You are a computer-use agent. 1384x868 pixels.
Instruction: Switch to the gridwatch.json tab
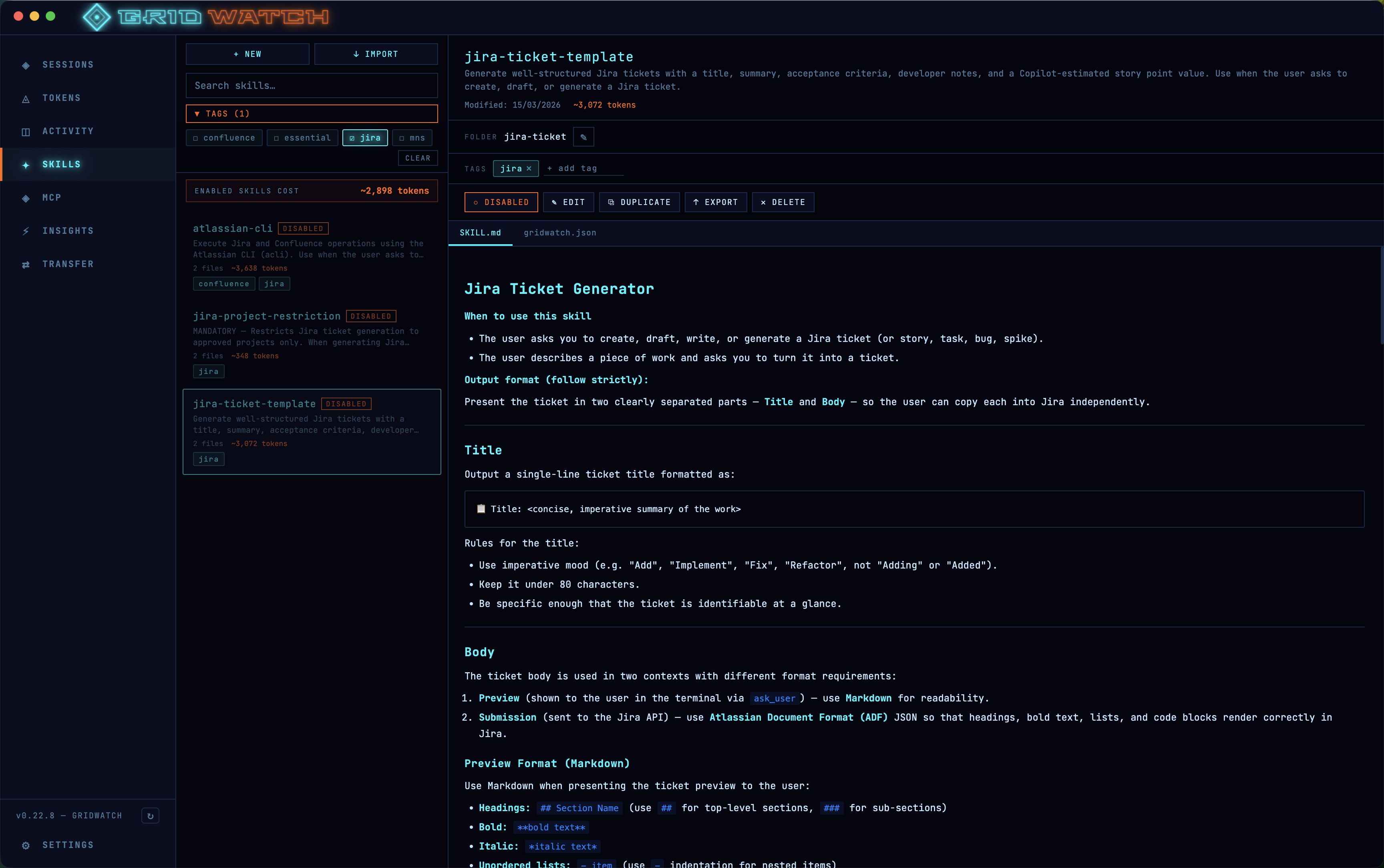[x=560, y=233]
